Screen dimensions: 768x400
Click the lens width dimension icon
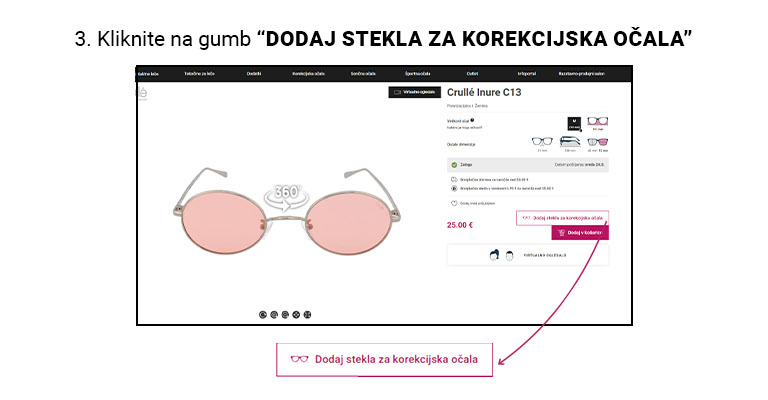598,142
